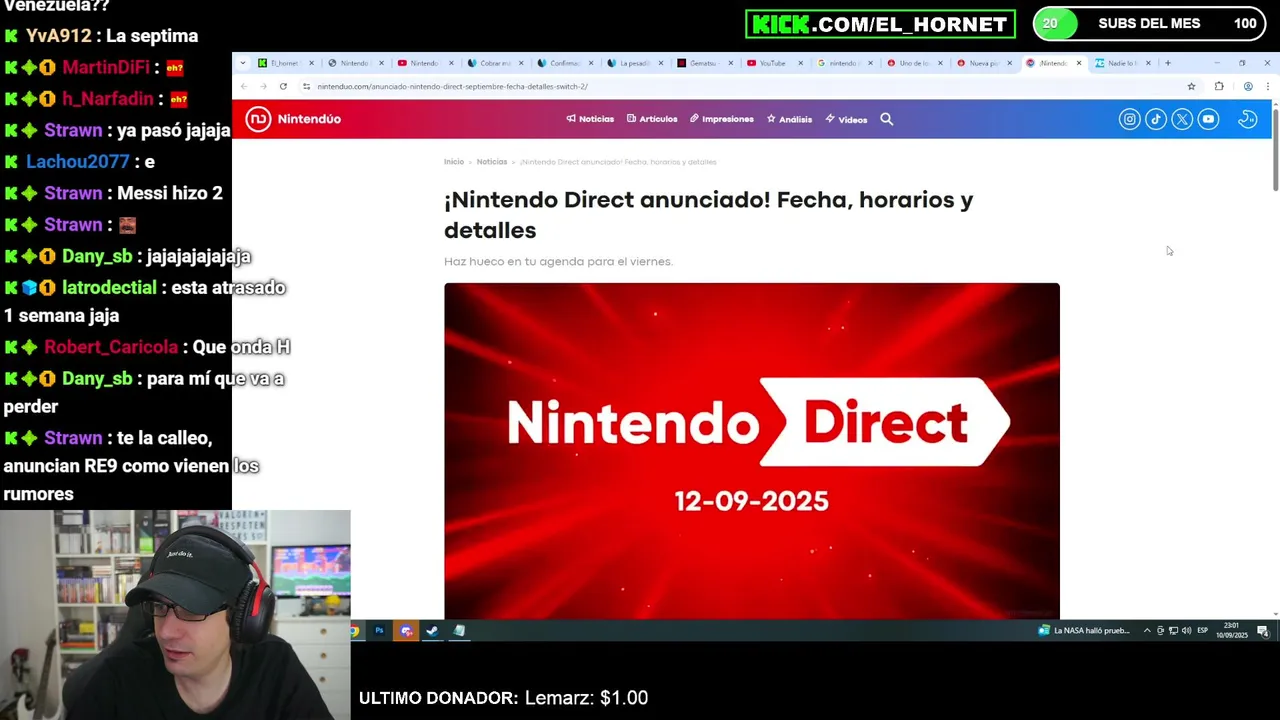Click the browser forward arrow
1280x720 pixels.
pos(263,87)
